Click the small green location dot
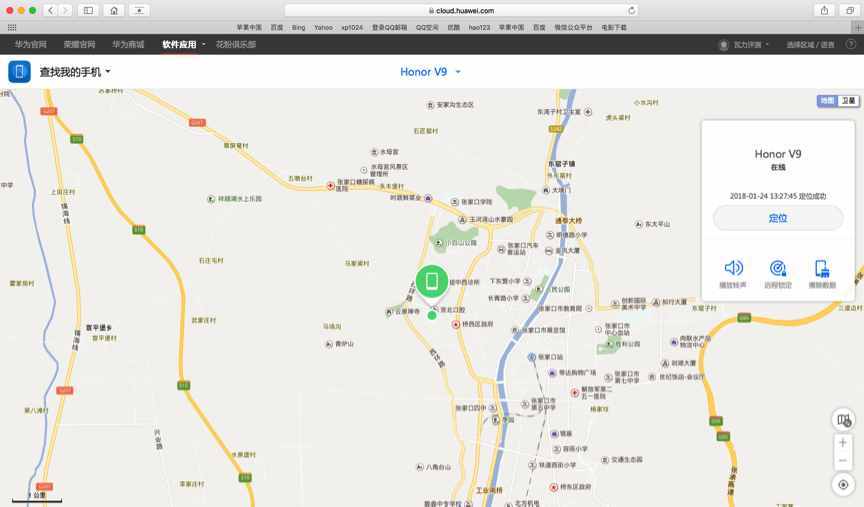864x507 pixels. (x=432, y=315)
